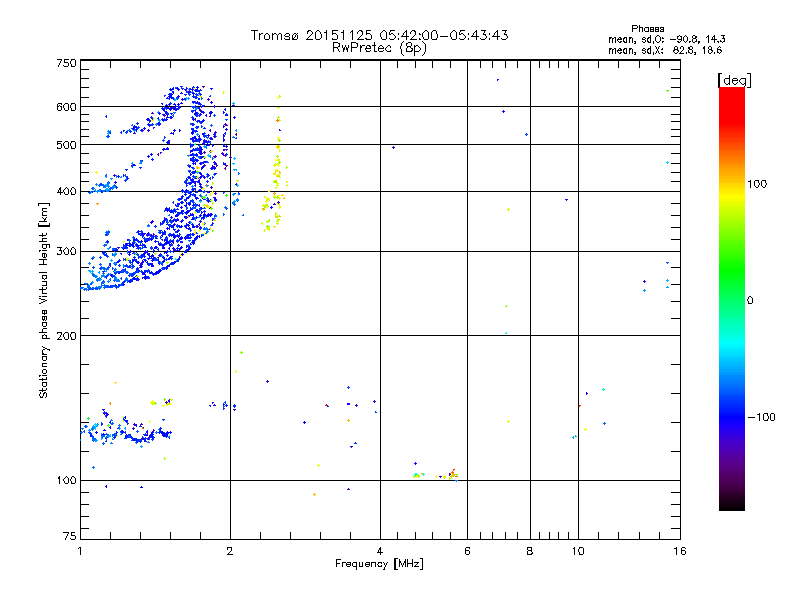Click the y-axis tick label "400"
This screenshot has height=600, width=800.
[66, 192]
